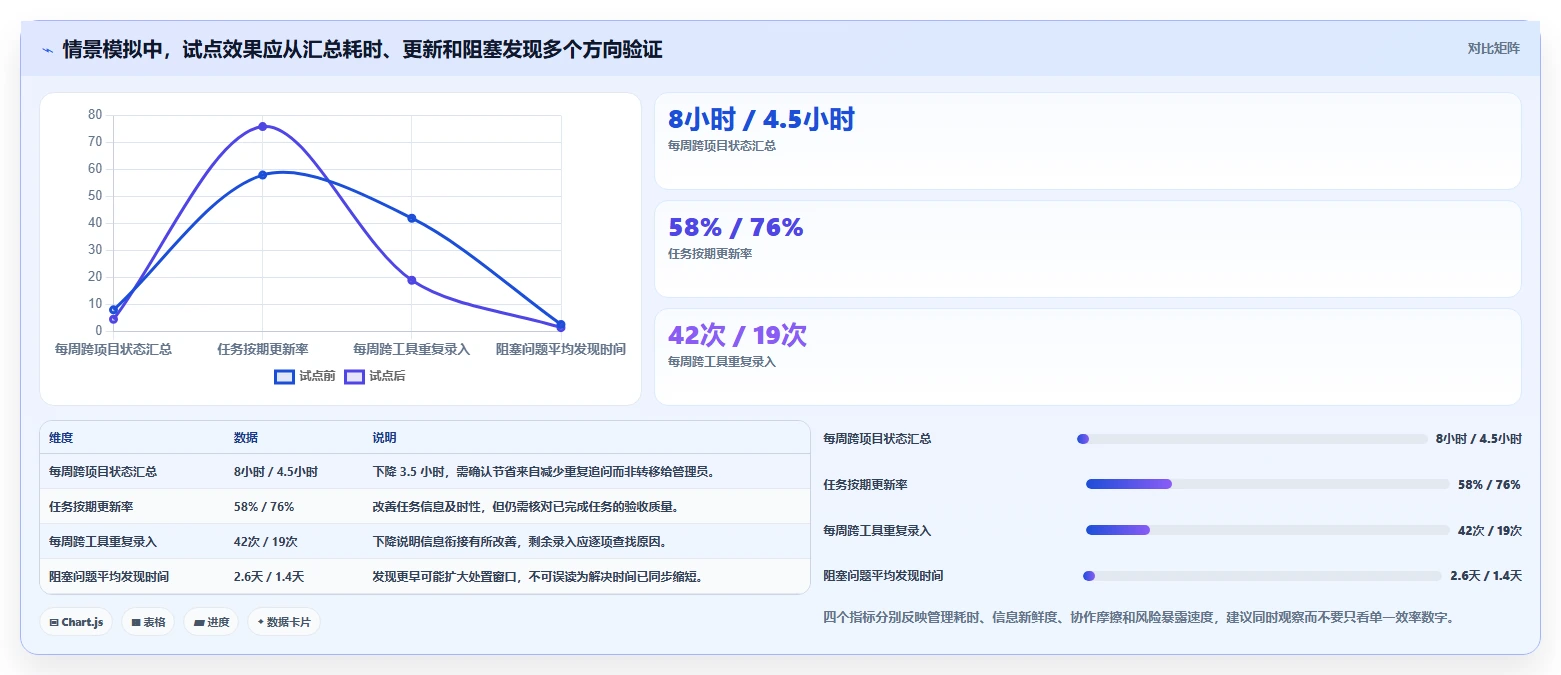1561x675 pixels.
Task: Click the 试点前 data point at 58
Action: (x=262, y=175)
